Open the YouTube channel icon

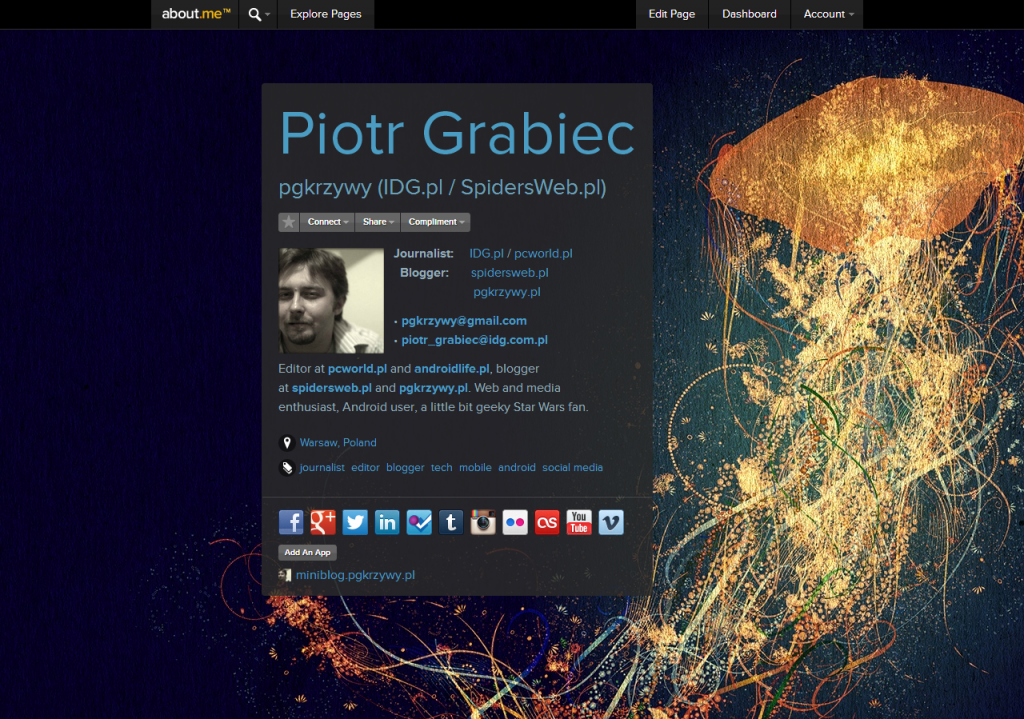[x=579, y=522]
